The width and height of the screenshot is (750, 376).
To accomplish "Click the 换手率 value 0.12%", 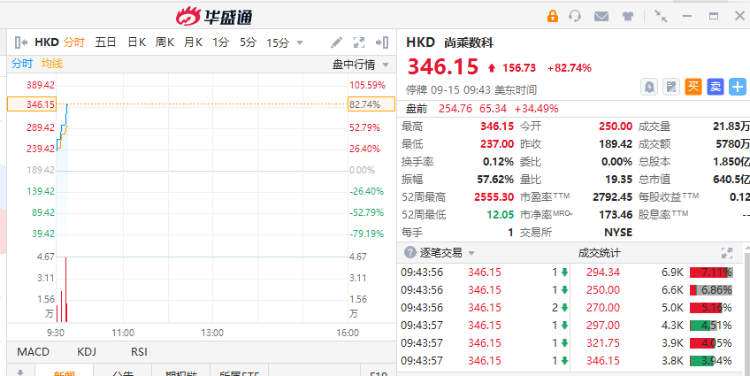I will [498, 162].
